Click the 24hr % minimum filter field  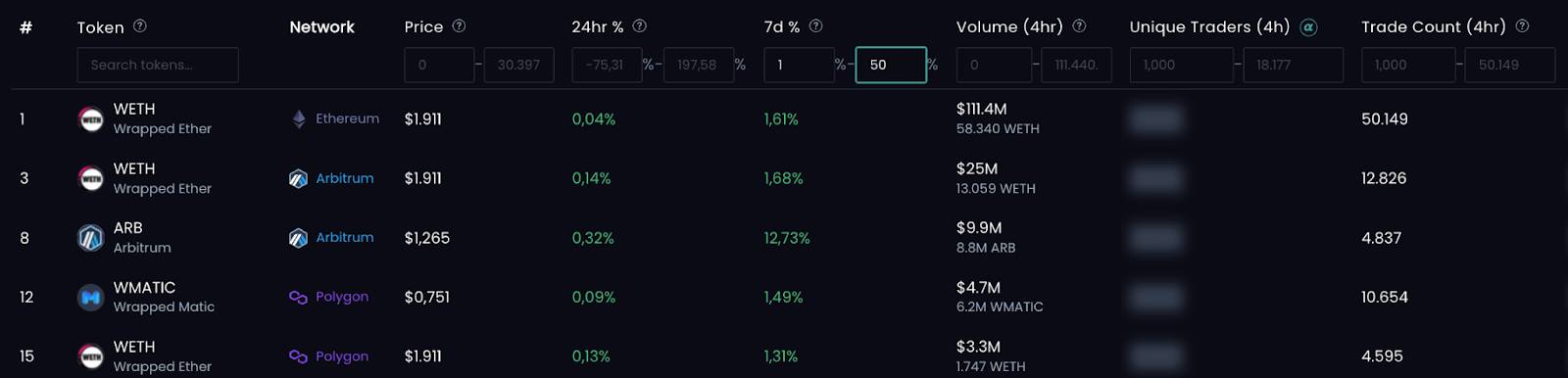point(608,65)
